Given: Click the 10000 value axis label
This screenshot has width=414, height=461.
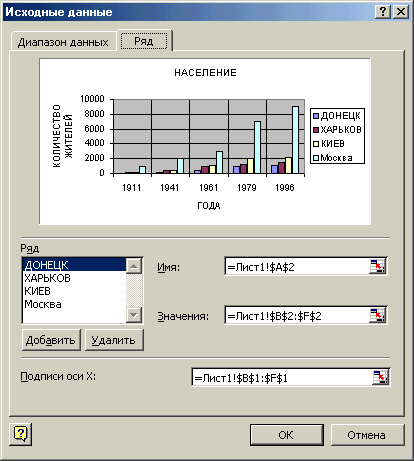Looking at the screenshot, I should click(x=92, y=99).
